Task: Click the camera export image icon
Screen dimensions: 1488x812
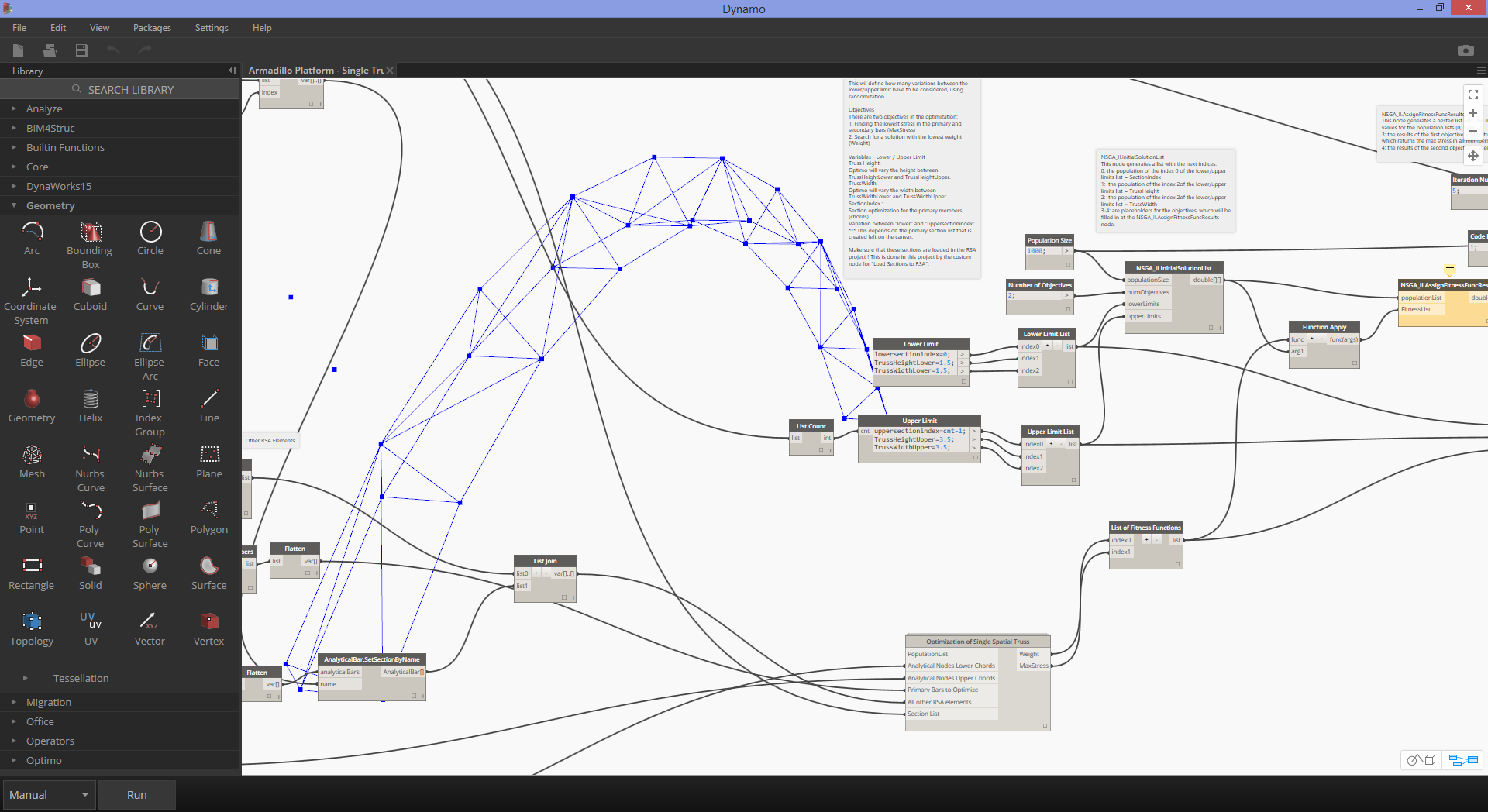Action: click(x=1465, y=50)
